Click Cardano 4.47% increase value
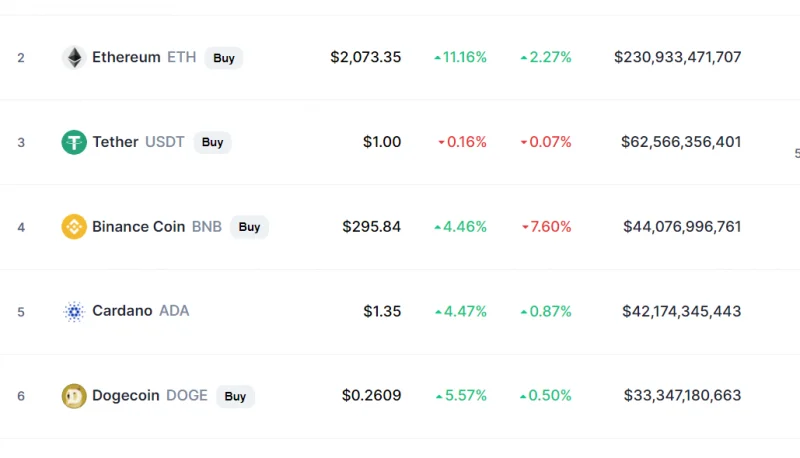This screenshot has height=458, width=800. pyautogui.click(x=461, y=311)
